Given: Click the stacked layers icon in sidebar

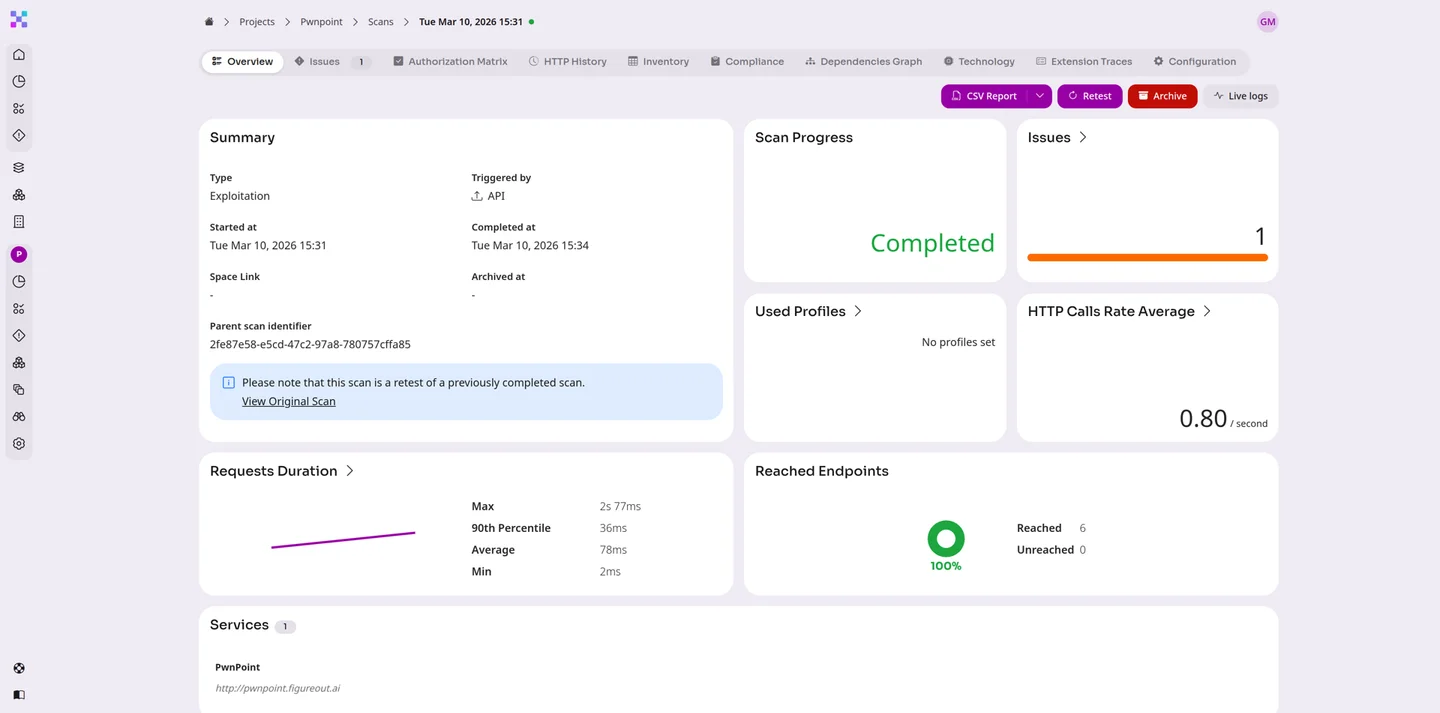Looking at the screenshot, I should [x=19, y=168].
